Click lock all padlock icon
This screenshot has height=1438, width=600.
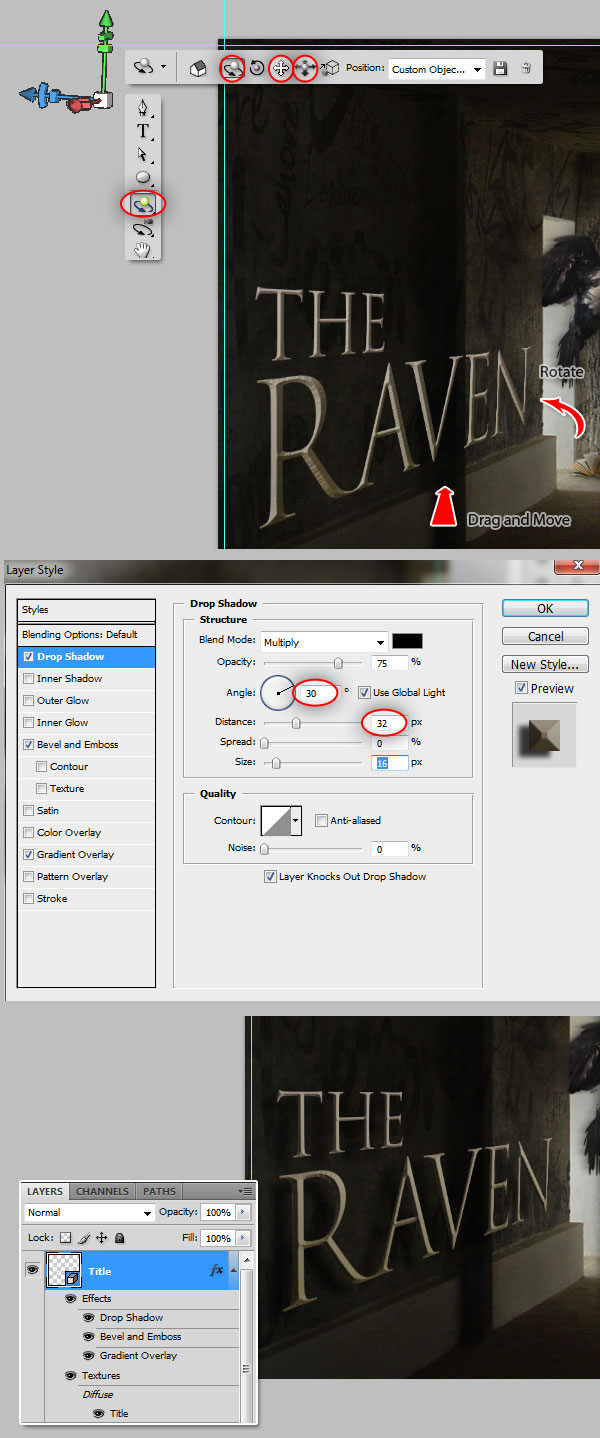[x=119, y=1238]
